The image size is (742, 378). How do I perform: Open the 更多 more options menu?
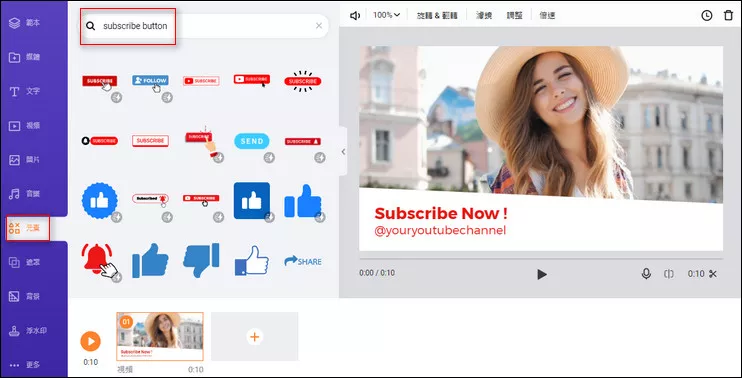coord(24,365)
